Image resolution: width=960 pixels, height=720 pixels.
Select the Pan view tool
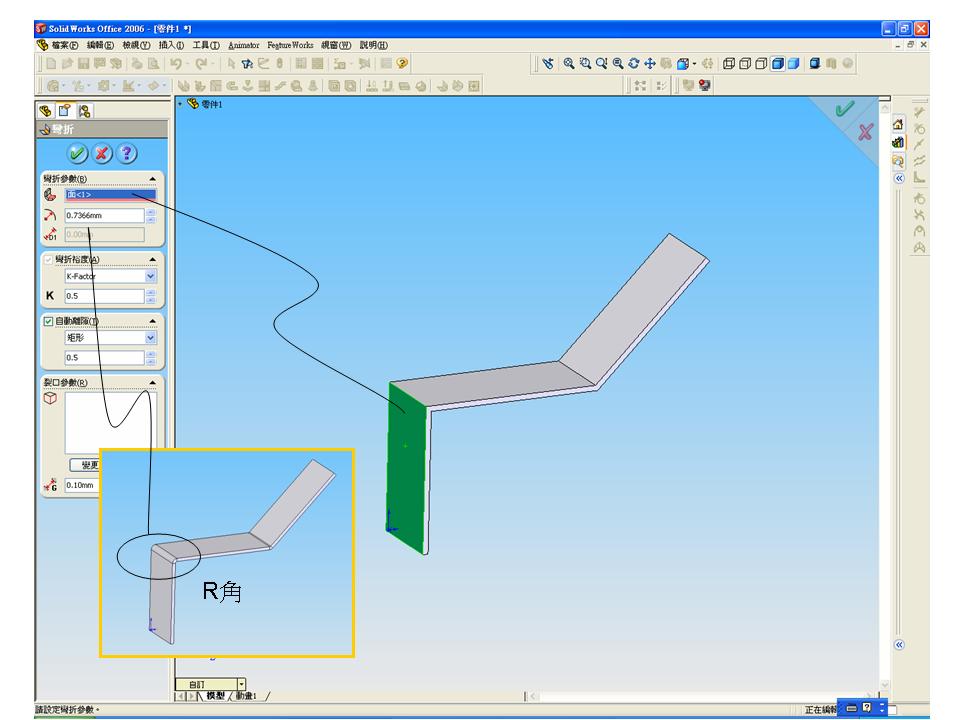click(650, 64)
